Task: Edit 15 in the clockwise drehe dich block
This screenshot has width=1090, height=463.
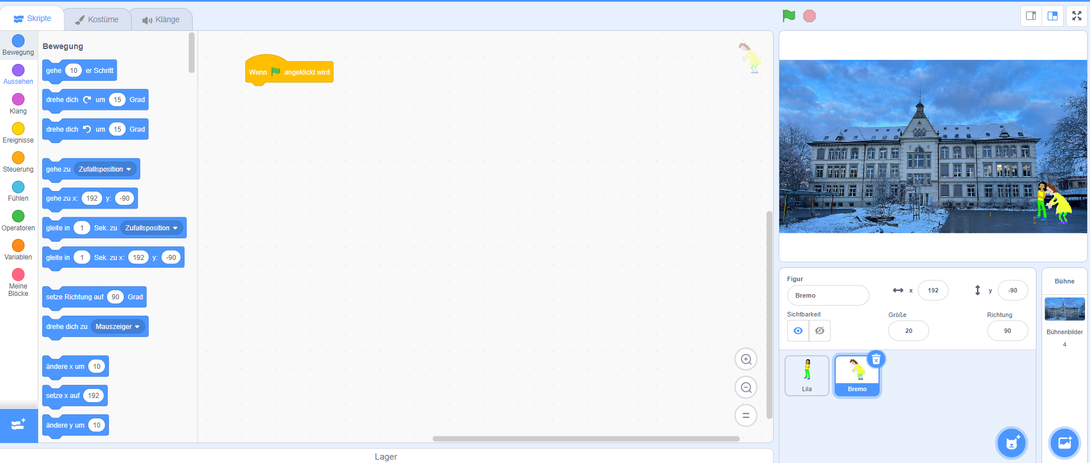Action: point(117,99)
